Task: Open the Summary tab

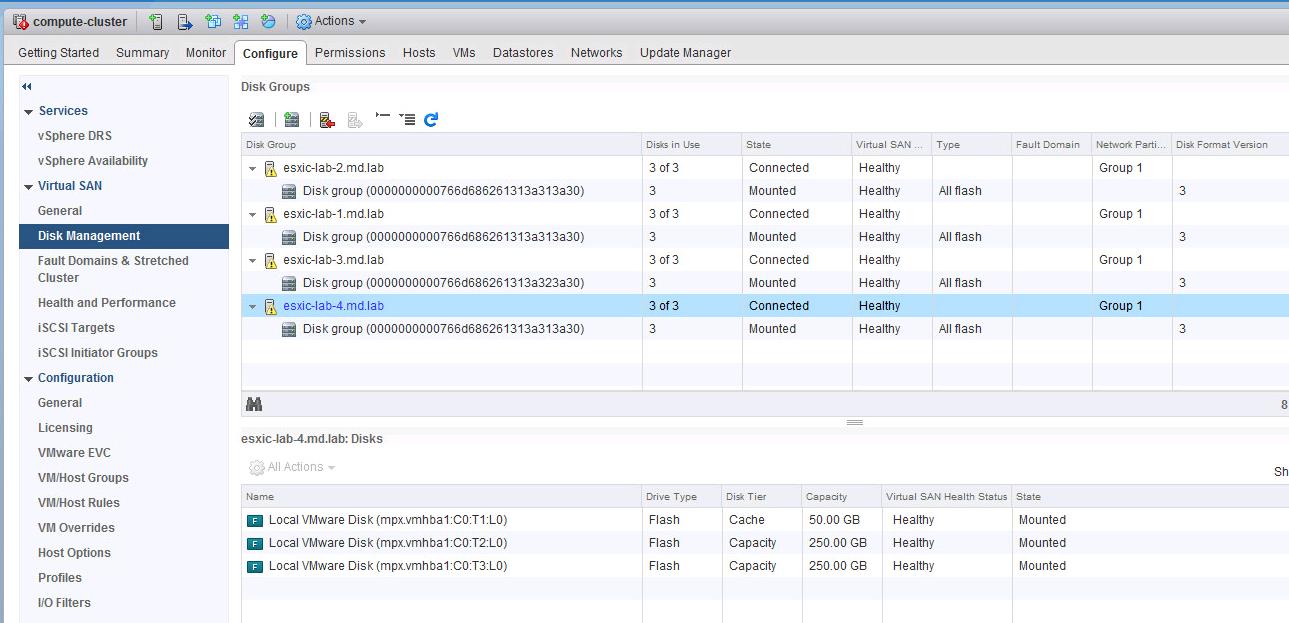Action: (x=143, y=53)
